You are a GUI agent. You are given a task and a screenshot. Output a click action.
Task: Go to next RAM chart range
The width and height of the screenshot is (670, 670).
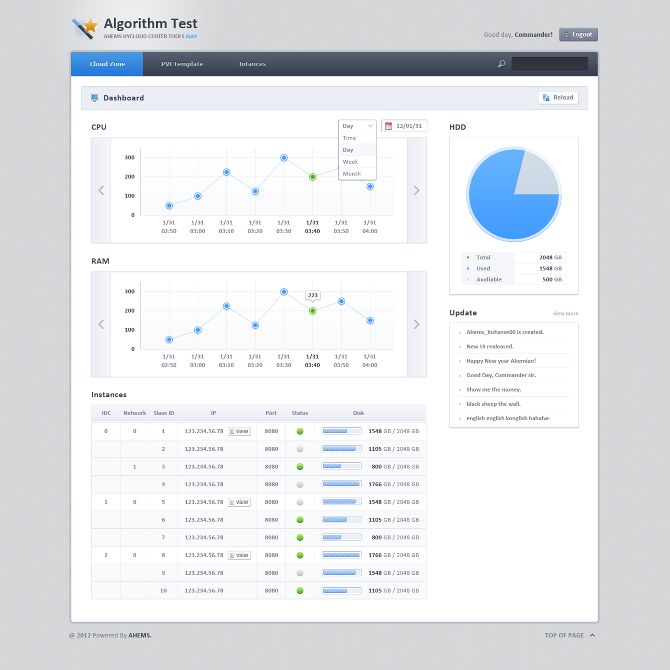pyautogui.click(x=416, y=324)
